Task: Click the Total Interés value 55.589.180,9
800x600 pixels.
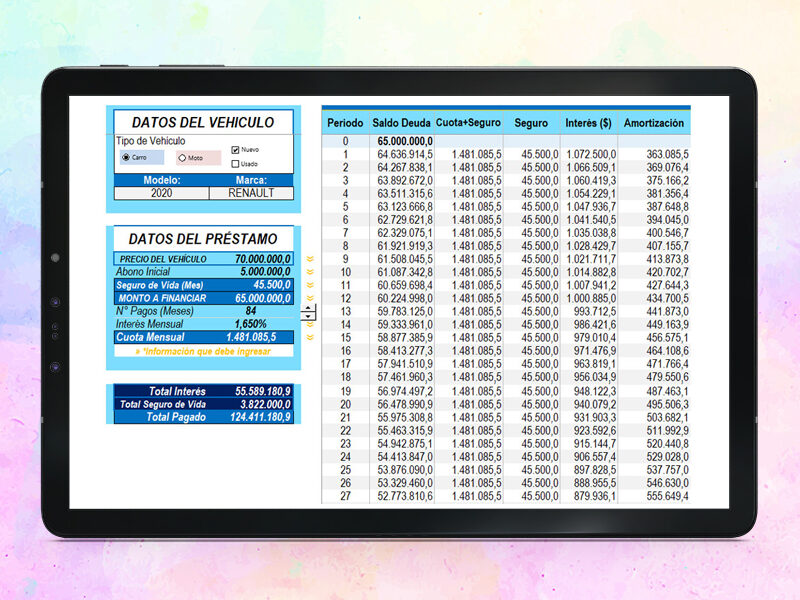Action: point(263,391)
